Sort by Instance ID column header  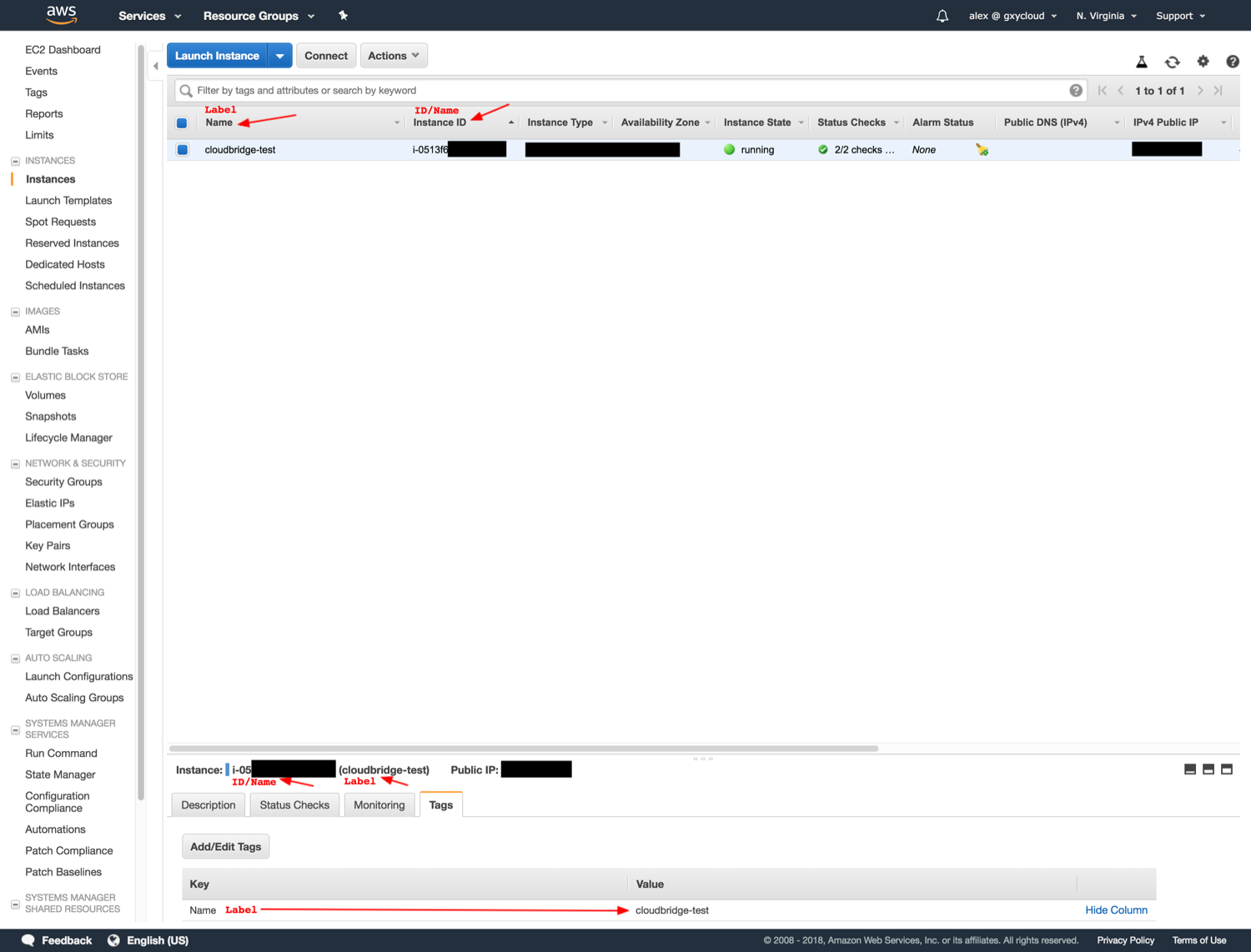pyautogui.click(x=440, y=123)
